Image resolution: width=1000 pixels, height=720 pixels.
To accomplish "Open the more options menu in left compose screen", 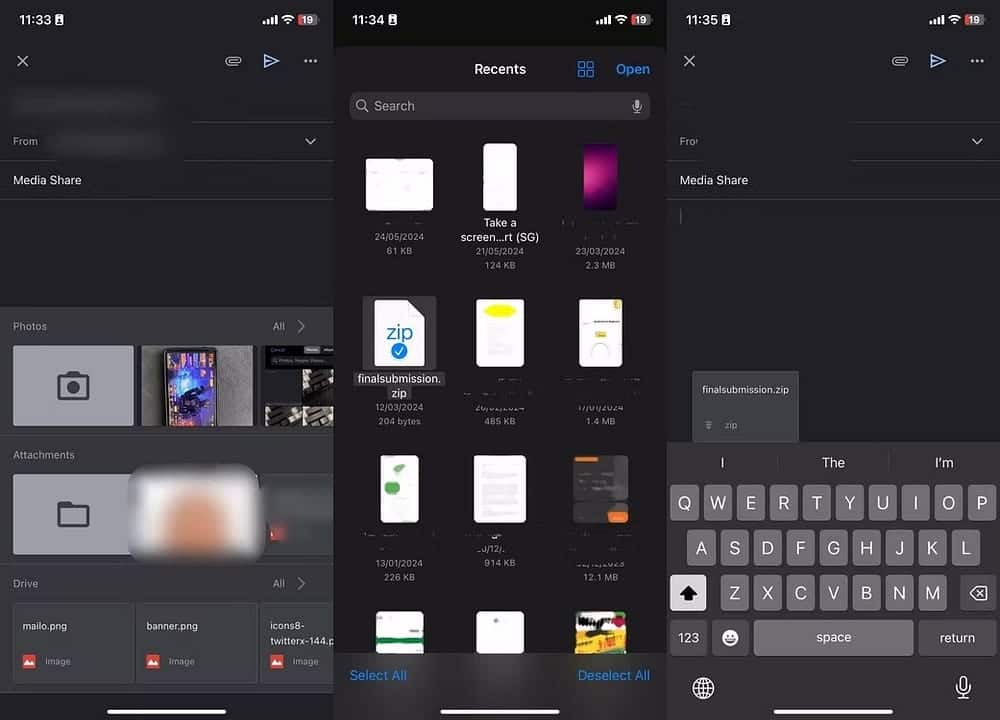I will 311,61.
